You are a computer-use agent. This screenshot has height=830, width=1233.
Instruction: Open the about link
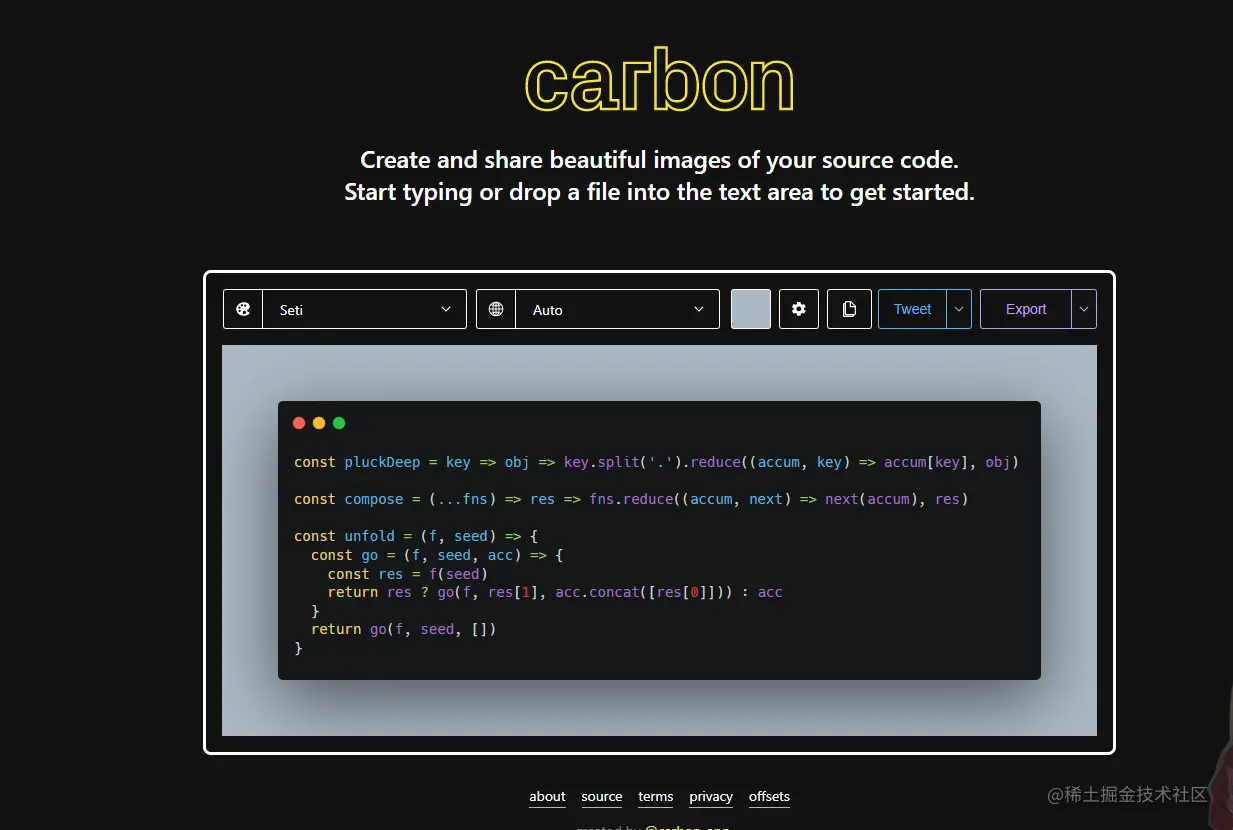tap(547, 797)
